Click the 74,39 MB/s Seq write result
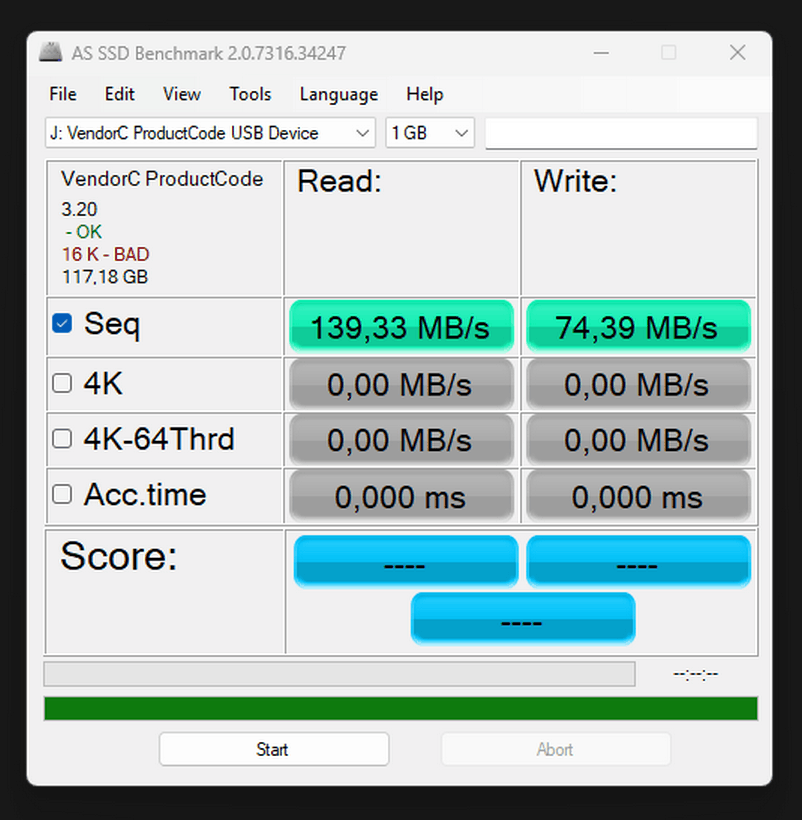The height and width of the screenshot is (820, 802). coord(638,327)
